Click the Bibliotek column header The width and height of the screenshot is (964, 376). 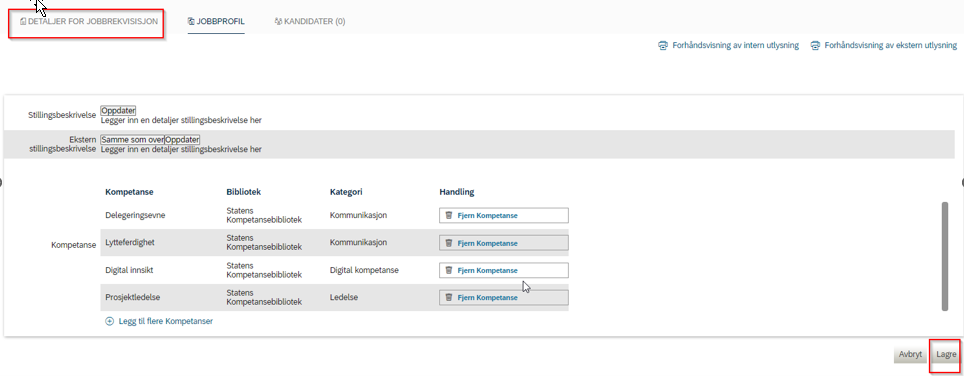click(x=243, y=192)
